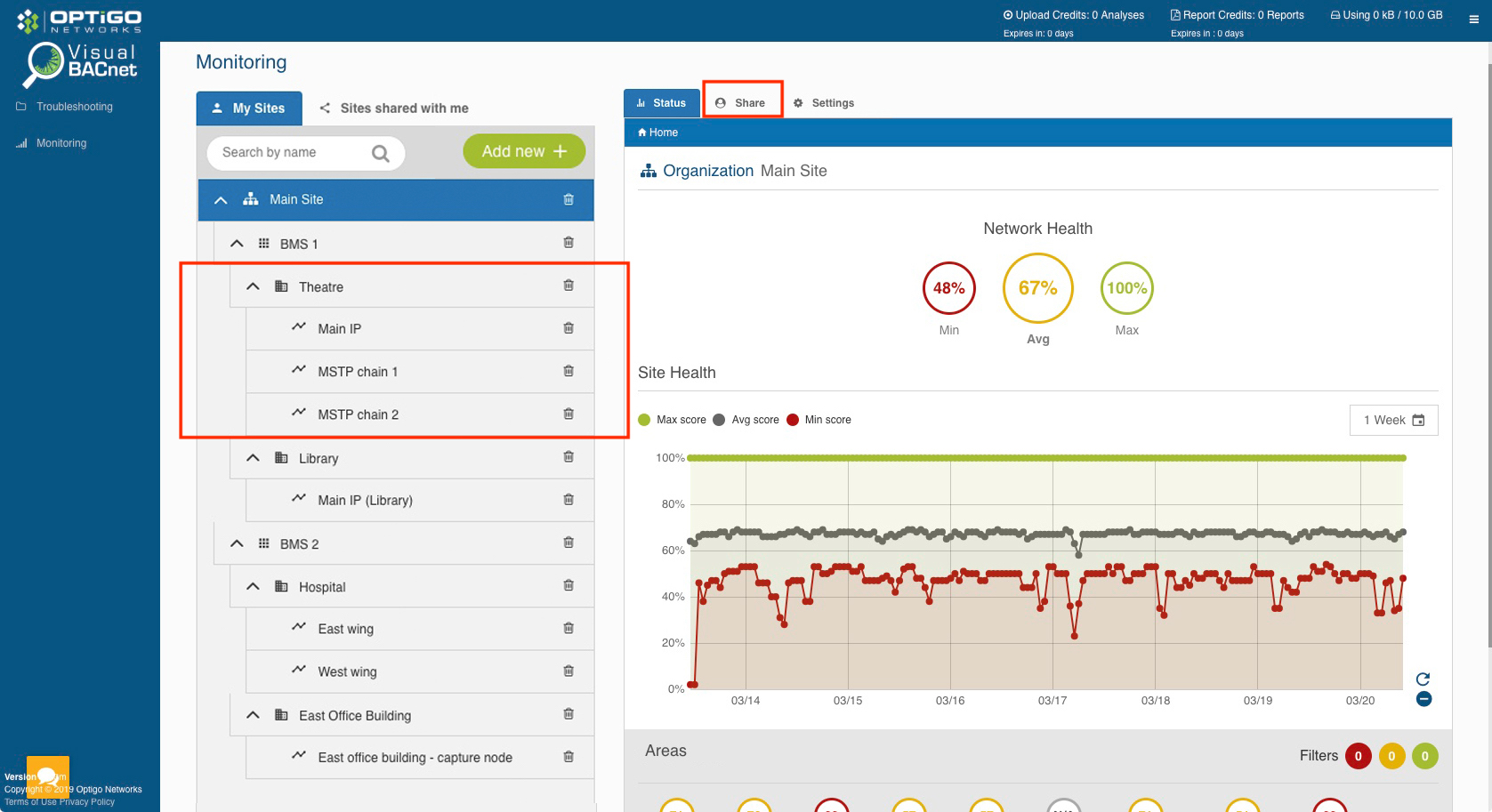1492x812 pixels.
Task: Click the Add new button
Action: tap(524, 151)
